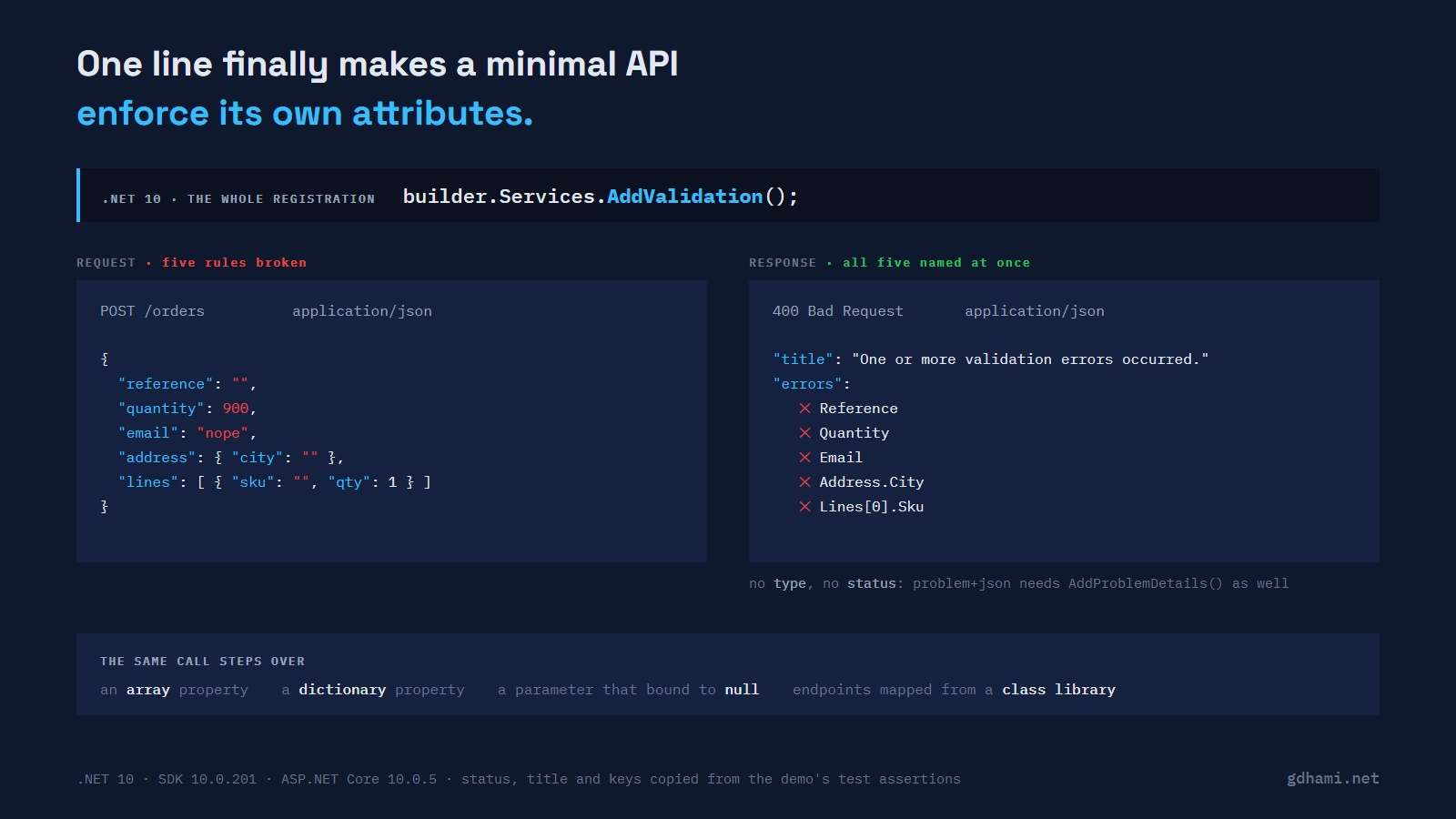Click 'application/json' in the response panel
Screen dimensions: 1456x819
pyautogui.click(x=1035, y=311)
